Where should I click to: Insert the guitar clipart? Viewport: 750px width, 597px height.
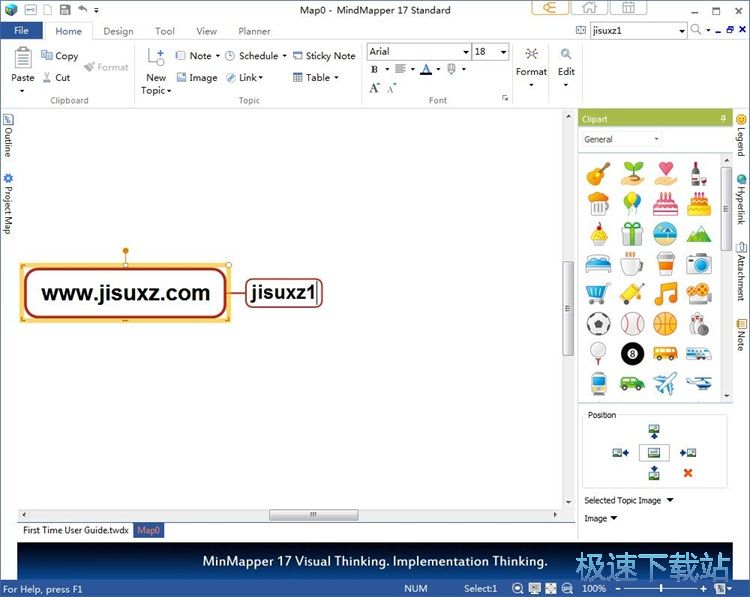tap(598, 173)
